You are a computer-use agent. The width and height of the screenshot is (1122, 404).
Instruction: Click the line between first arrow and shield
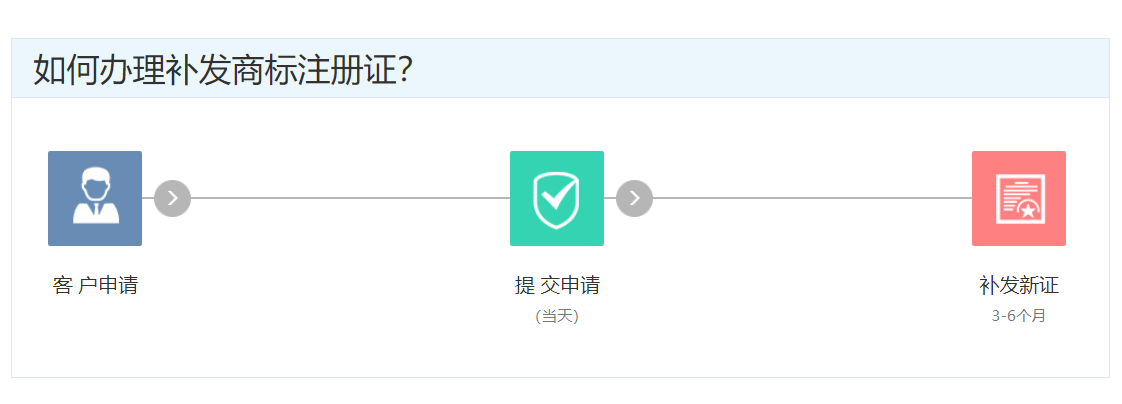tap(350, 198)
